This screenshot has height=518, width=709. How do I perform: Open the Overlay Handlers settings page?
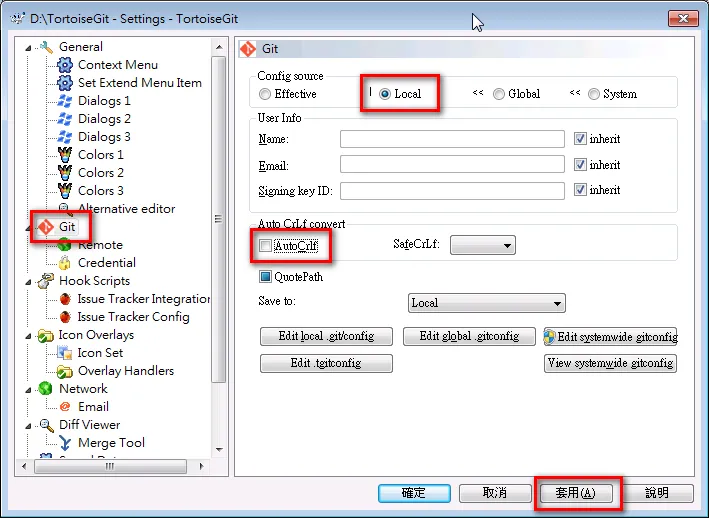click(x=126, y=371)
